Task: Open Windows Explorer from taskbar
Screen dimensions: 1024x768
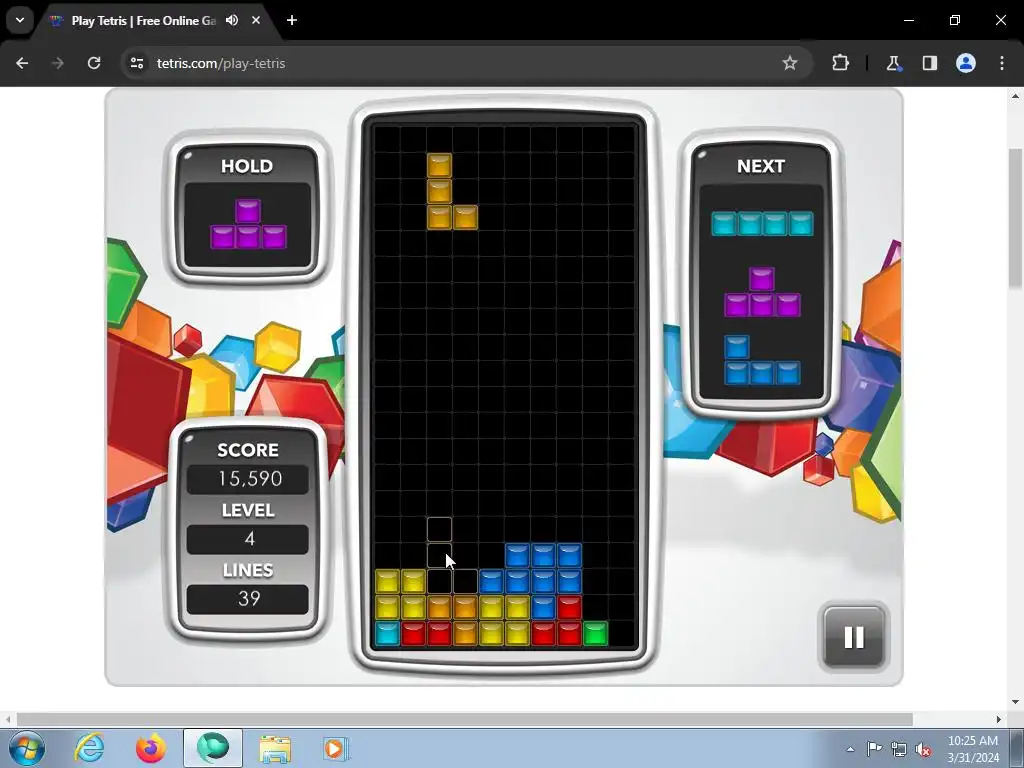Action: pos(275,748)
